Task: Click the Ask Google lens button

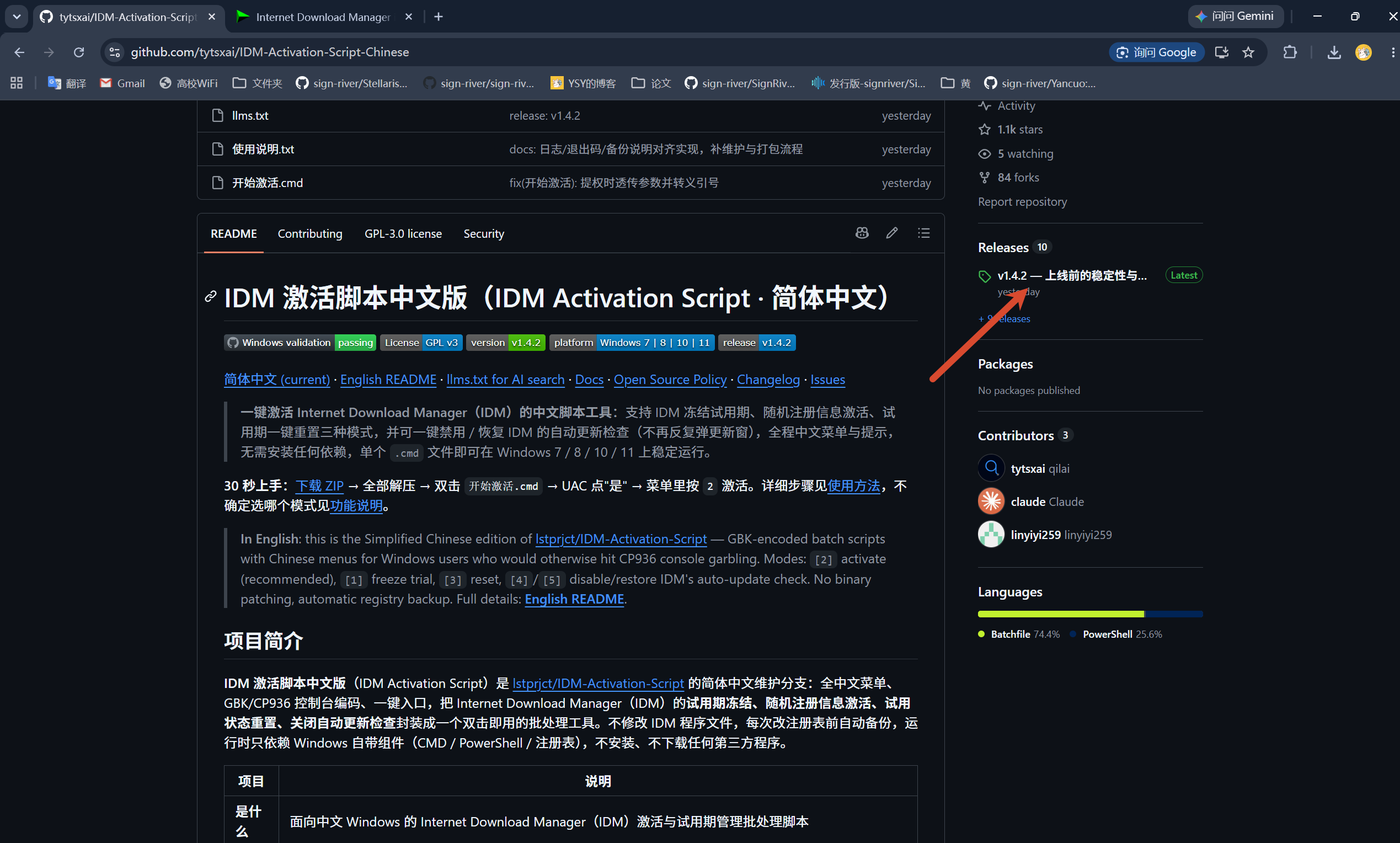Action: 1156,52
